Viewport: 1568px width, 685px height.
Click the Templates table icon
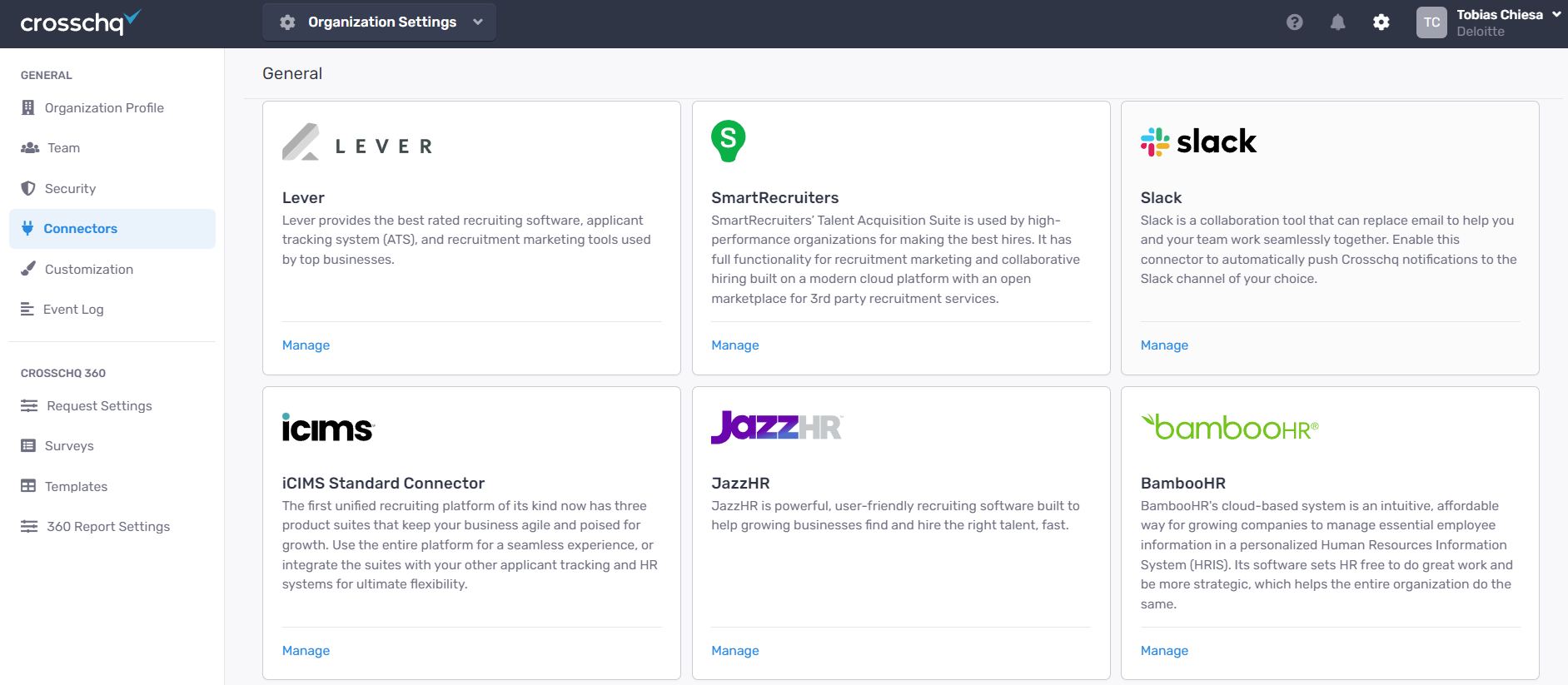pyautogui.click(x=28, y=486)
